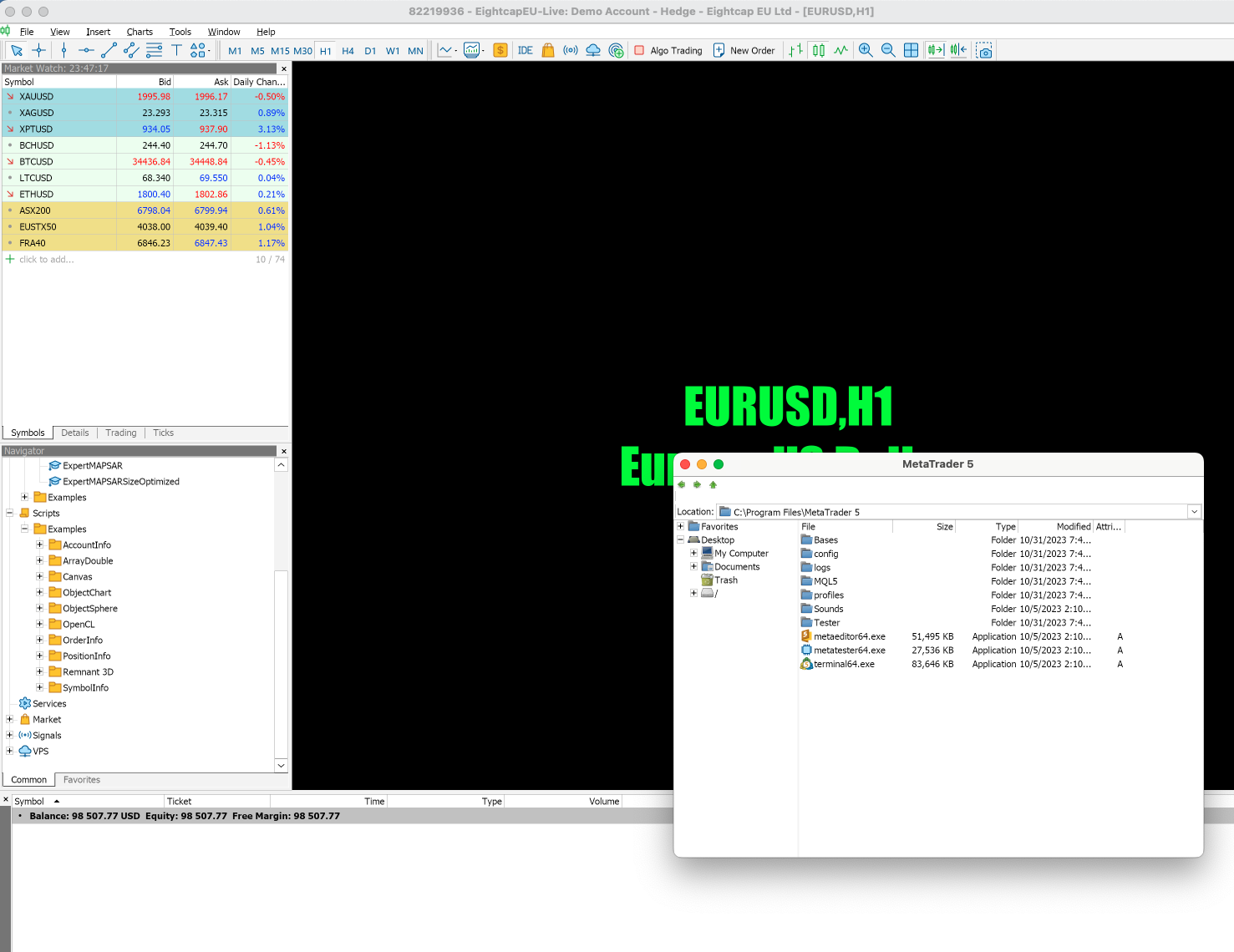Switch to Details tab in Market Watch

pos(75,433)
